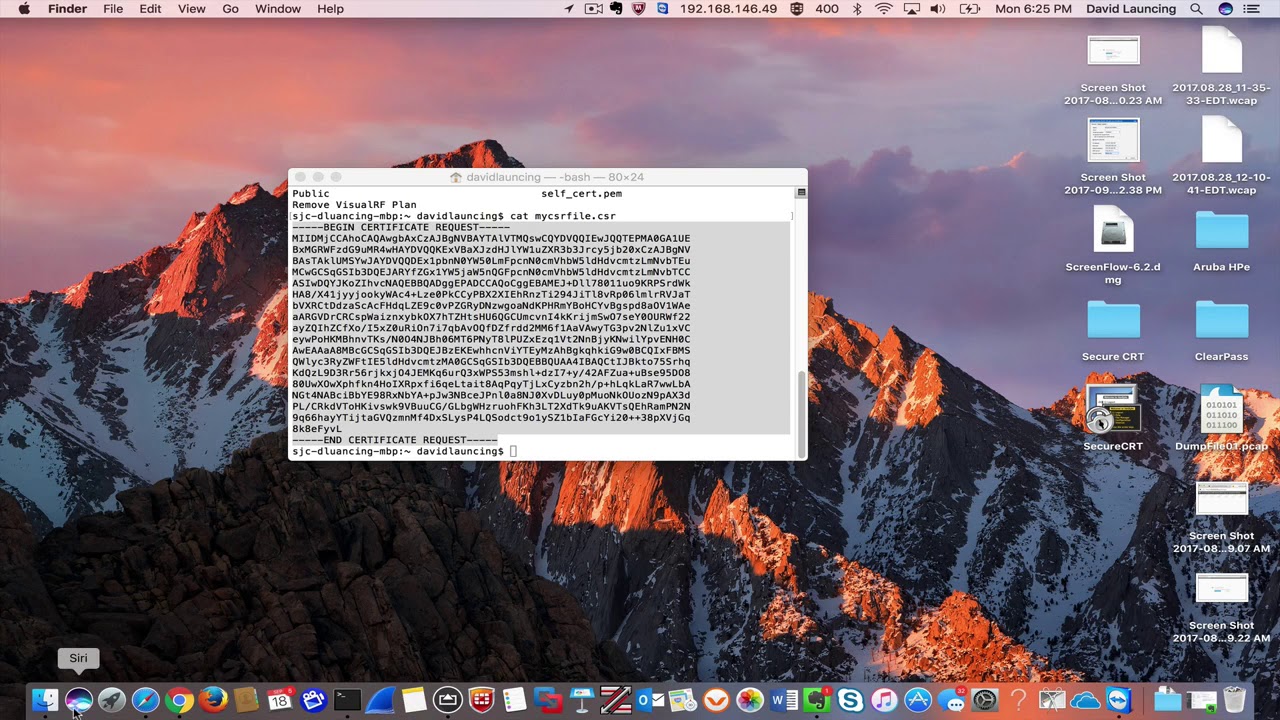Open Wi-Fi status menu in menu bar
The width and height of the screenshot is (1280, 720).
coord(884,9)
